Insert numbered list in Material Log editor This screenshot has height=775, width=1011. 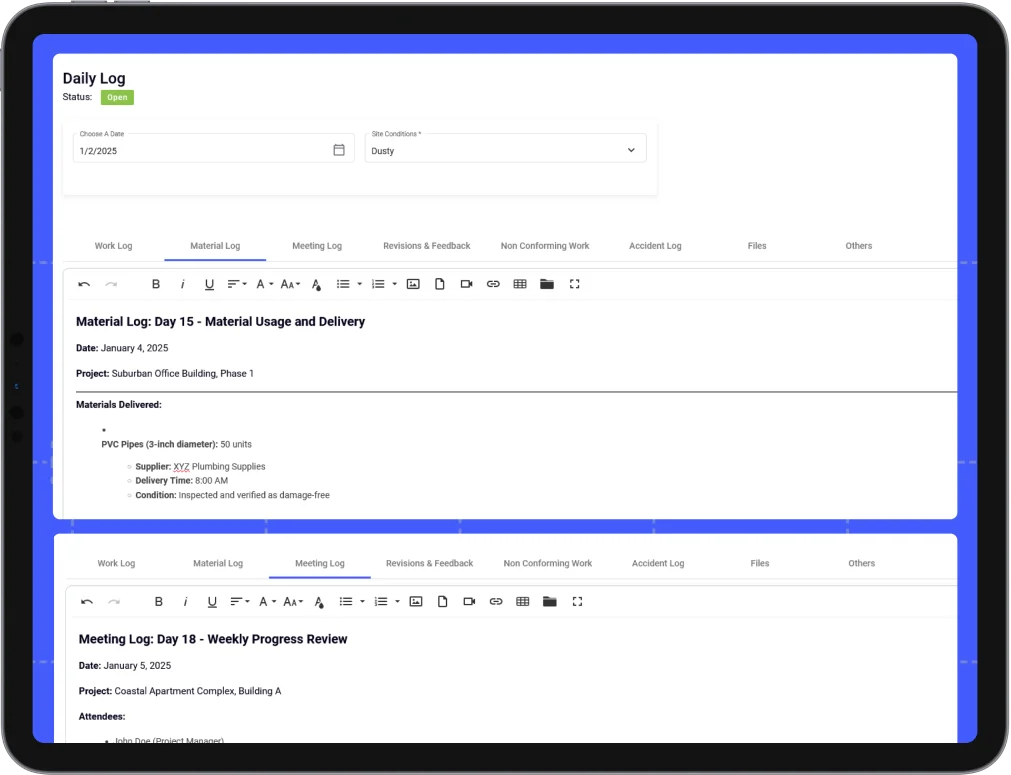point(378,284)
